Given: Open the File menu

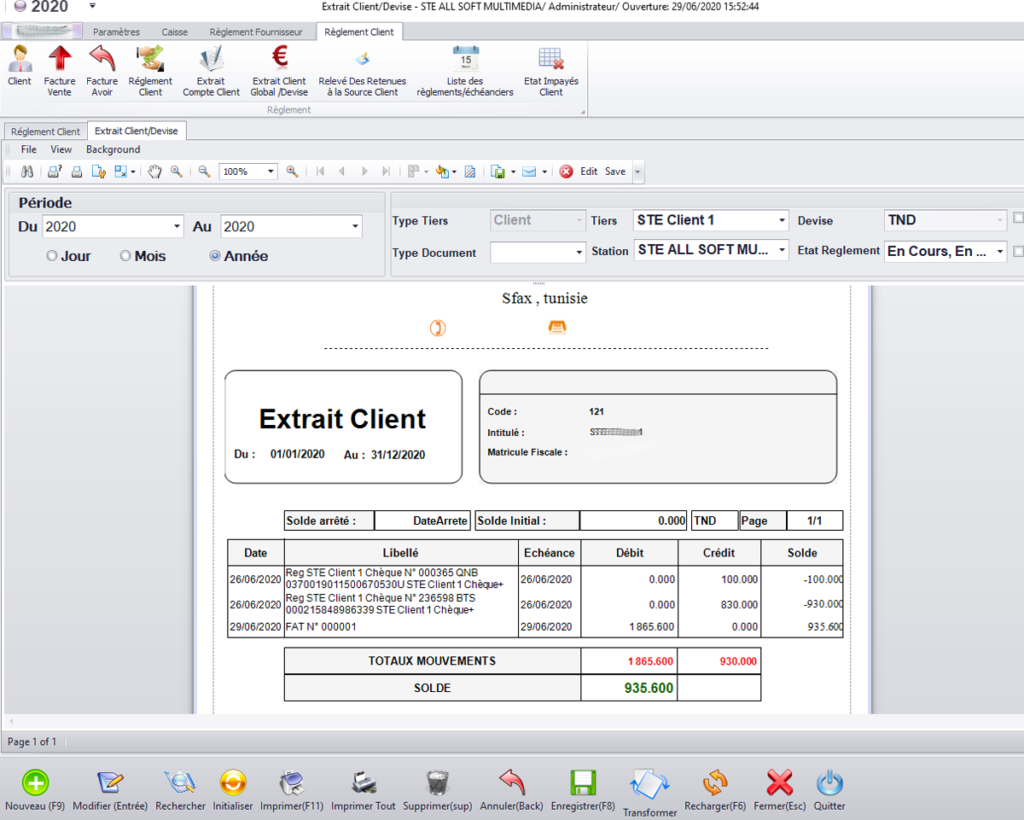Looking at the screenshot, I should coord(29,150).
